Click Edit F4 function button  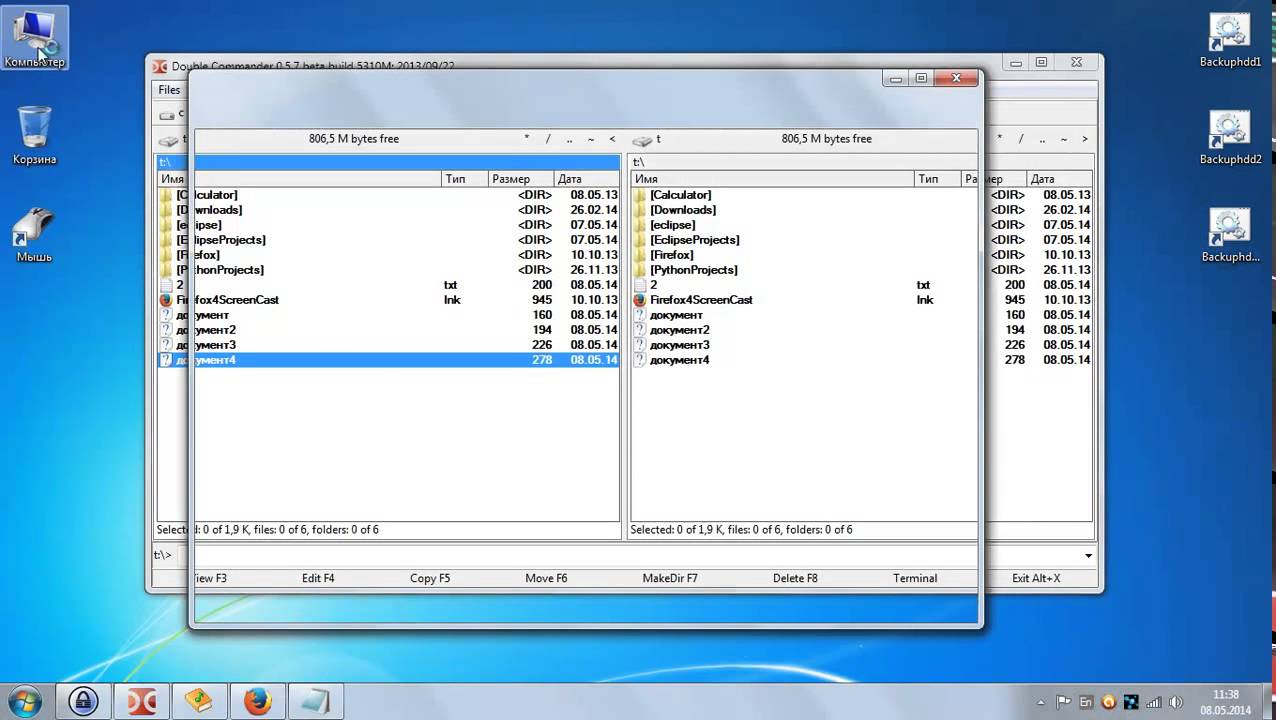318,578
